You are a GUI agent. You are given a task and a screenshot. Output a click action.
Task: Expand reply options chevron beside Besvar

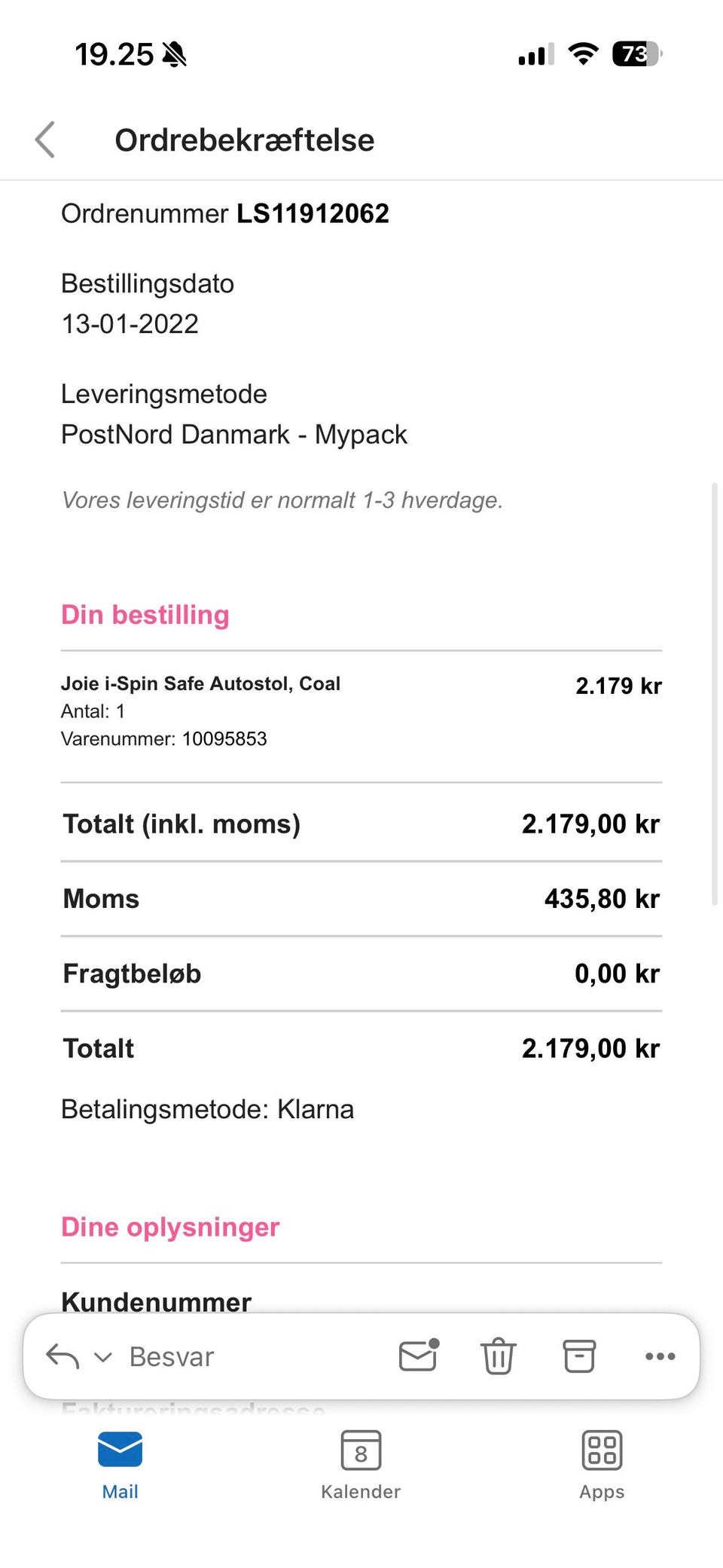[102, 1358]
